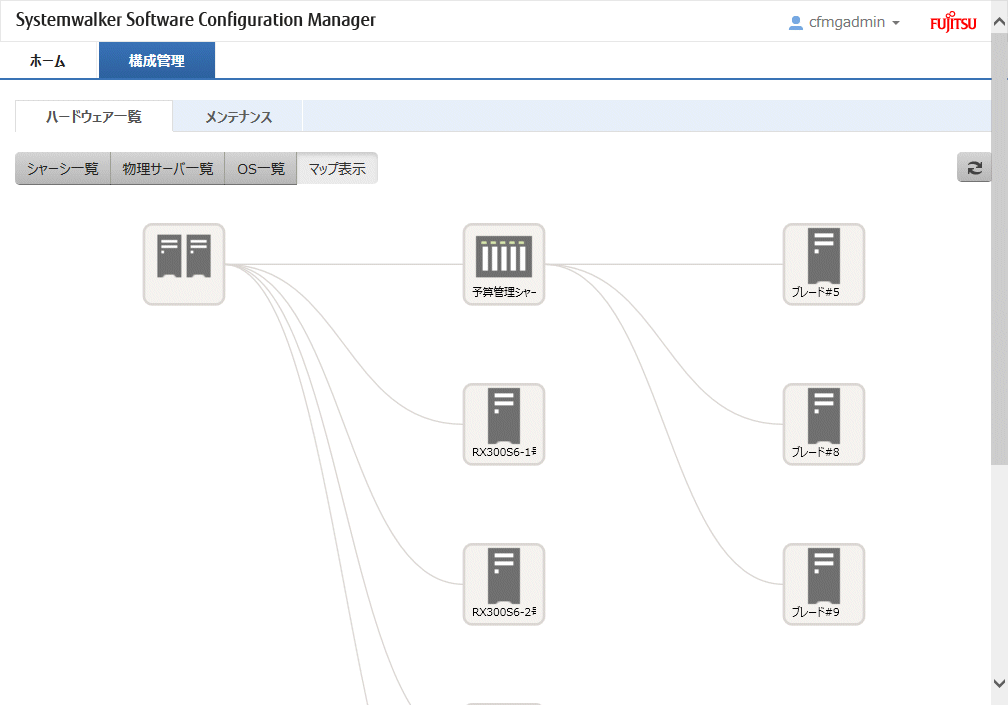Select the ブレード#8 server node
Image resolution: width=1008 pixels, height=705 pixels.
824,424
